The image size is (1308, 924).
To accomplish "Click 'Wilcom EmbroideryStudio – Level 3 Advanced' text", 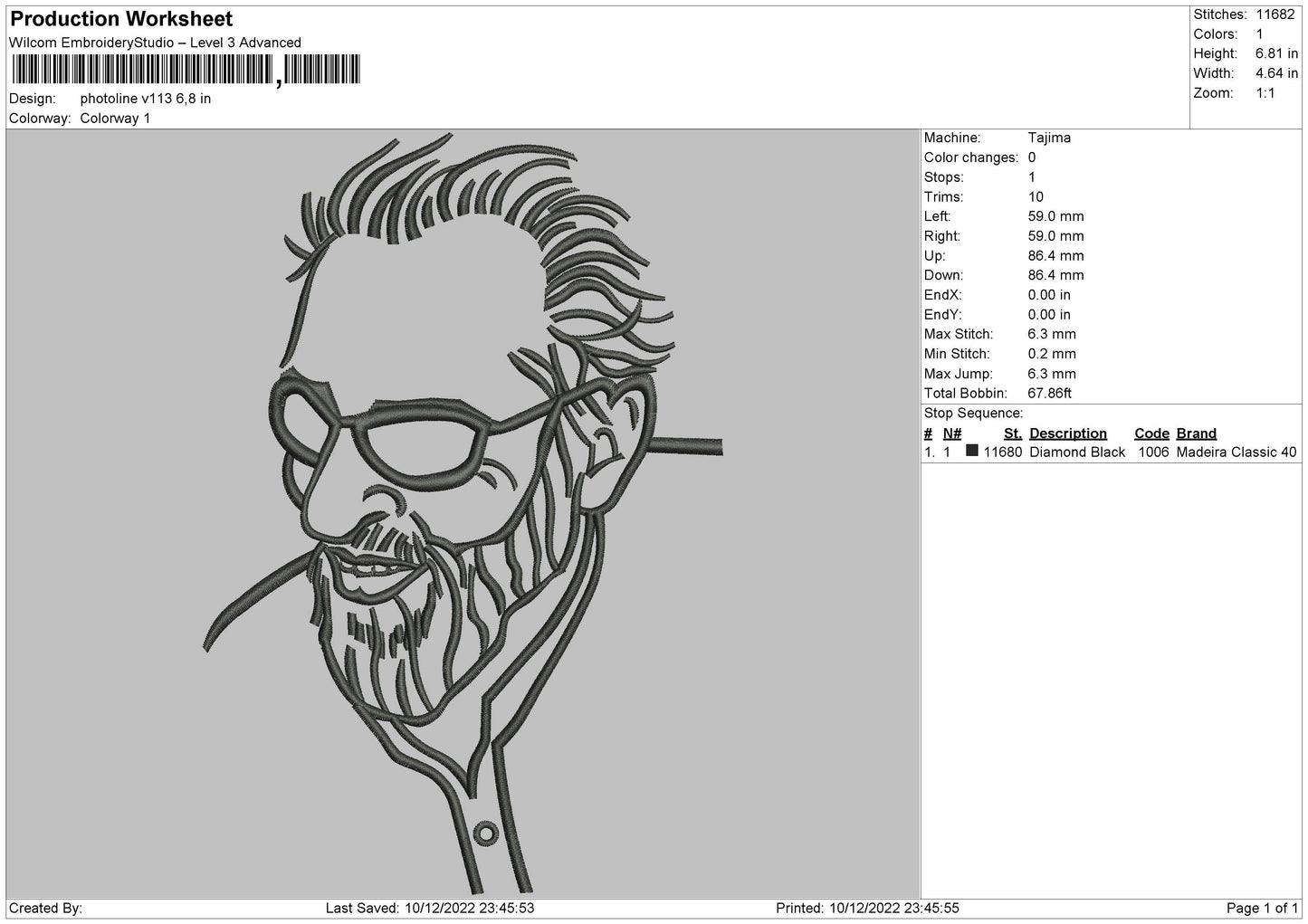I will (155, 43).
